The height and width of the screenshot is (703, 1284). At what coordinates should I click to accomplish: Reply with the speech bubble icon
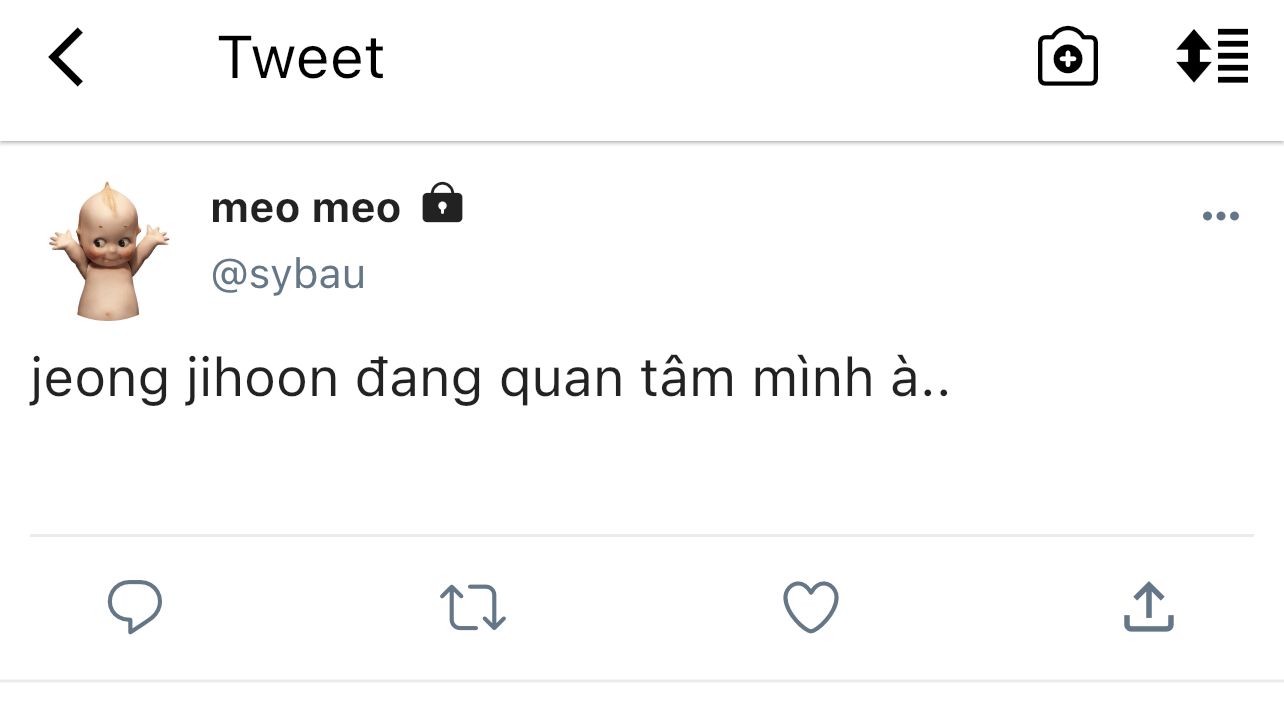pos(135,606)
